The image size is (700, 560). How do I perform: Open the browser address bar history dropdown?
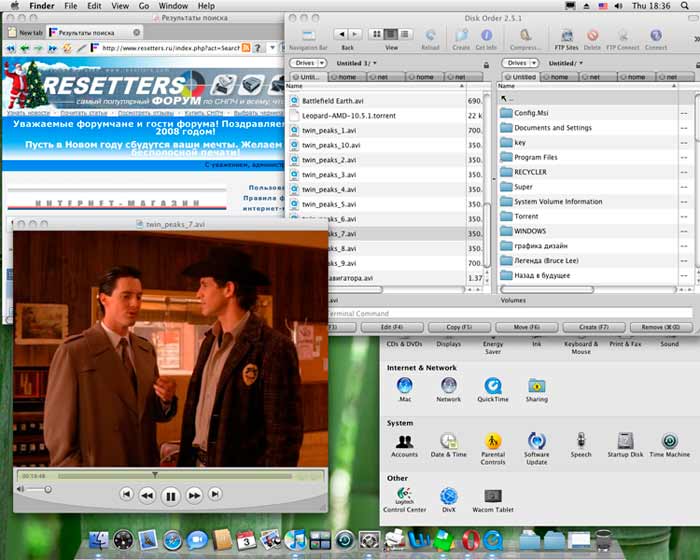click(x=272, y=47)
